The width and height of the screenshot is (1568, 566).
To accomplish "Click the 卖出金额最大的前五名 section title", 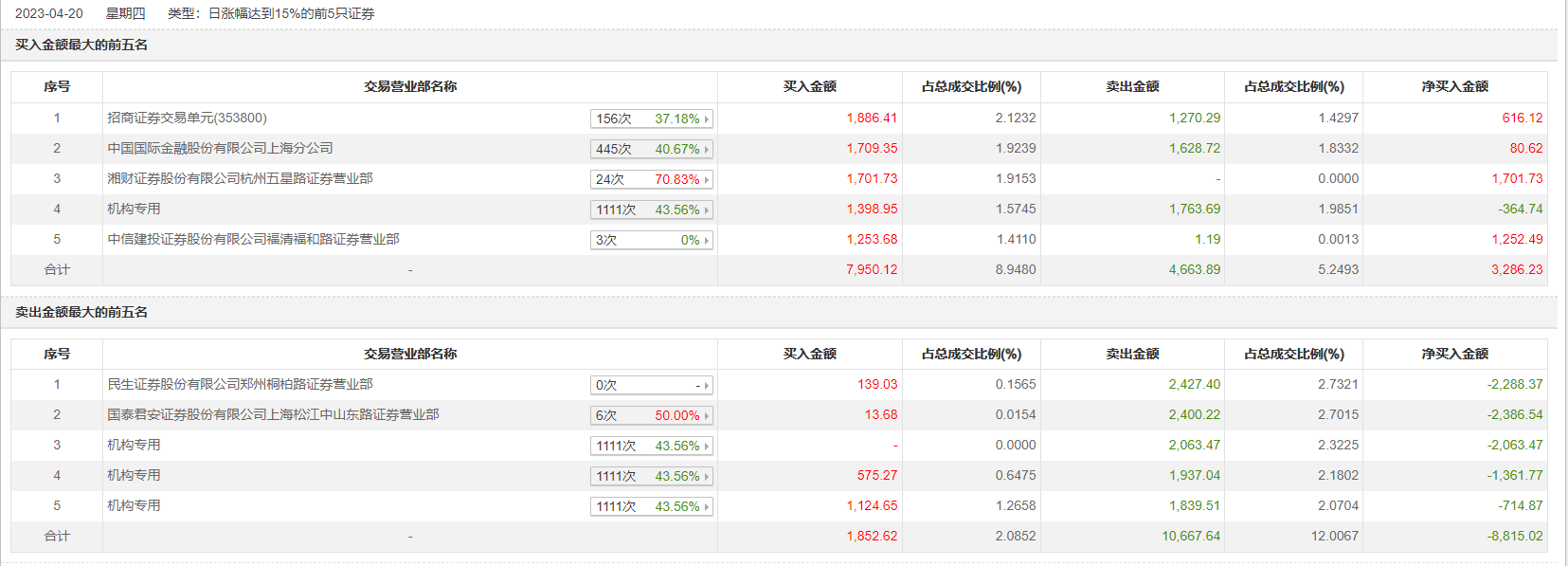I will [x=81, y=312].
